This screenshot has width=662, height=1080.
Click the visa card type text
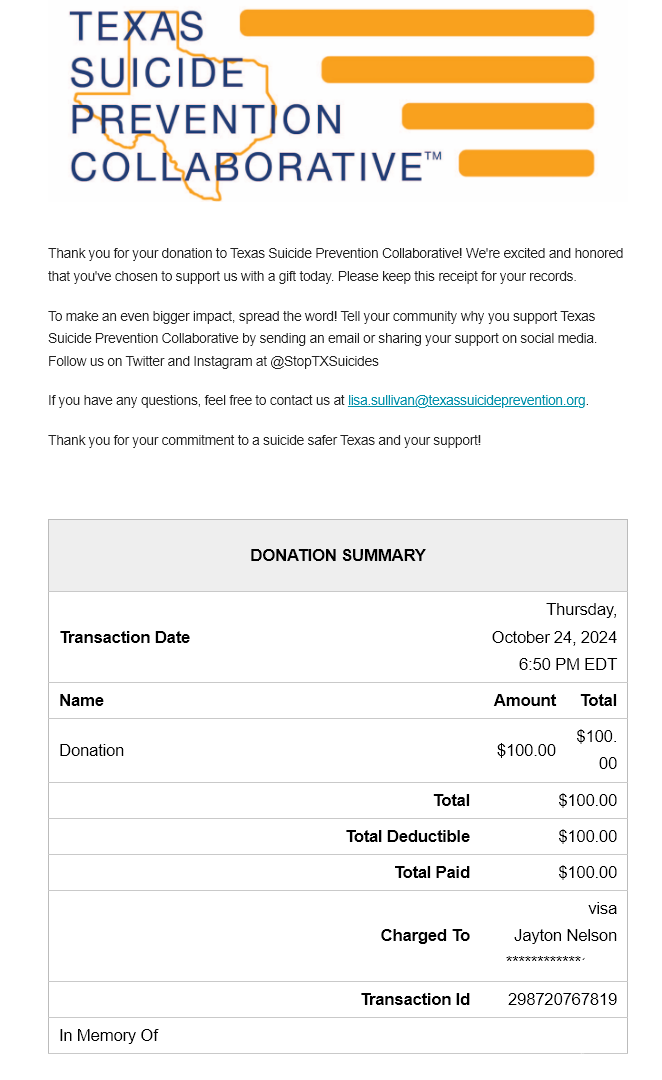[x=602, y=908]
